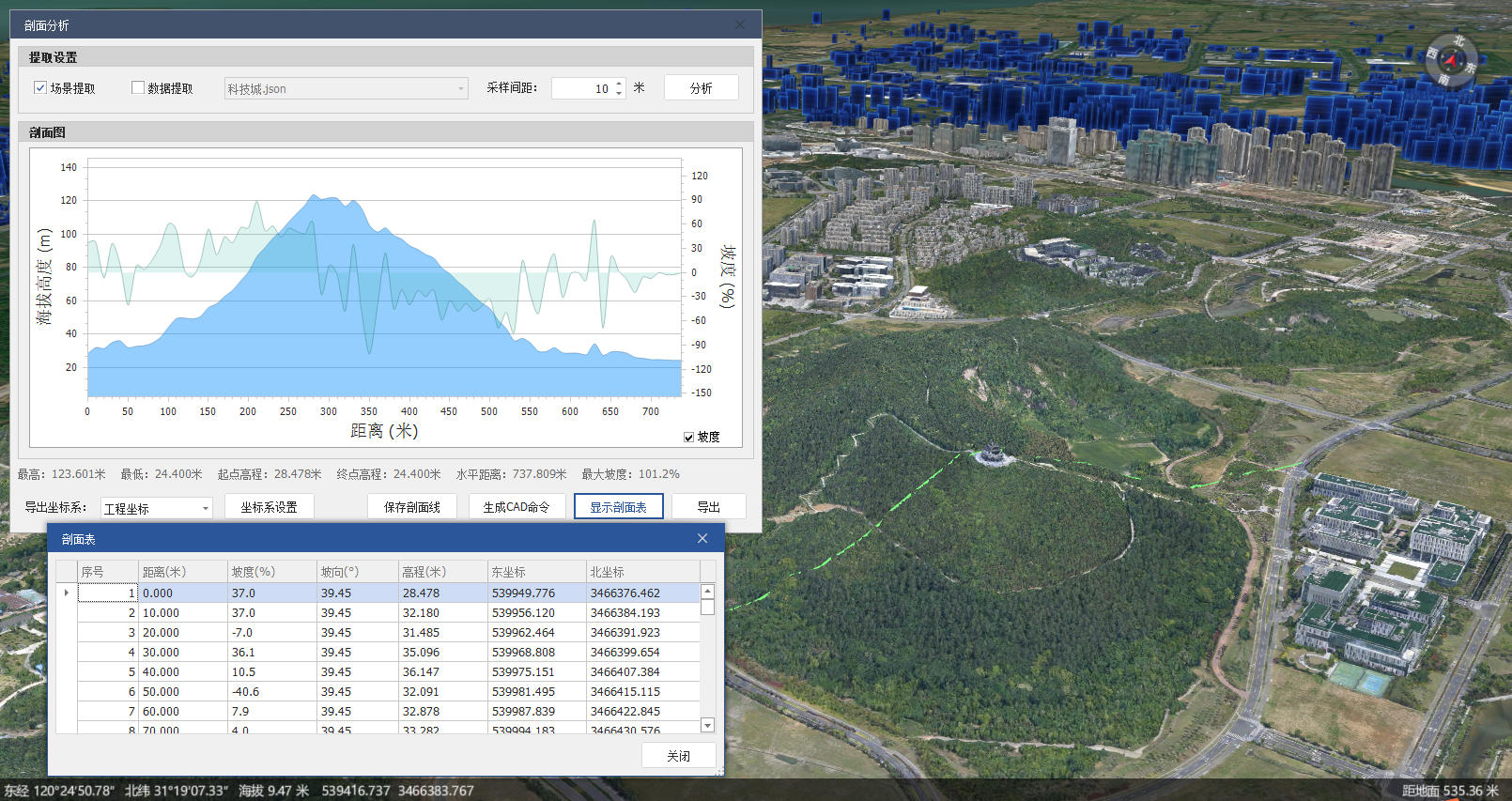Select row 1 indicator arrow in table
Screen dimensions: 1512x801
click(67, 593)
